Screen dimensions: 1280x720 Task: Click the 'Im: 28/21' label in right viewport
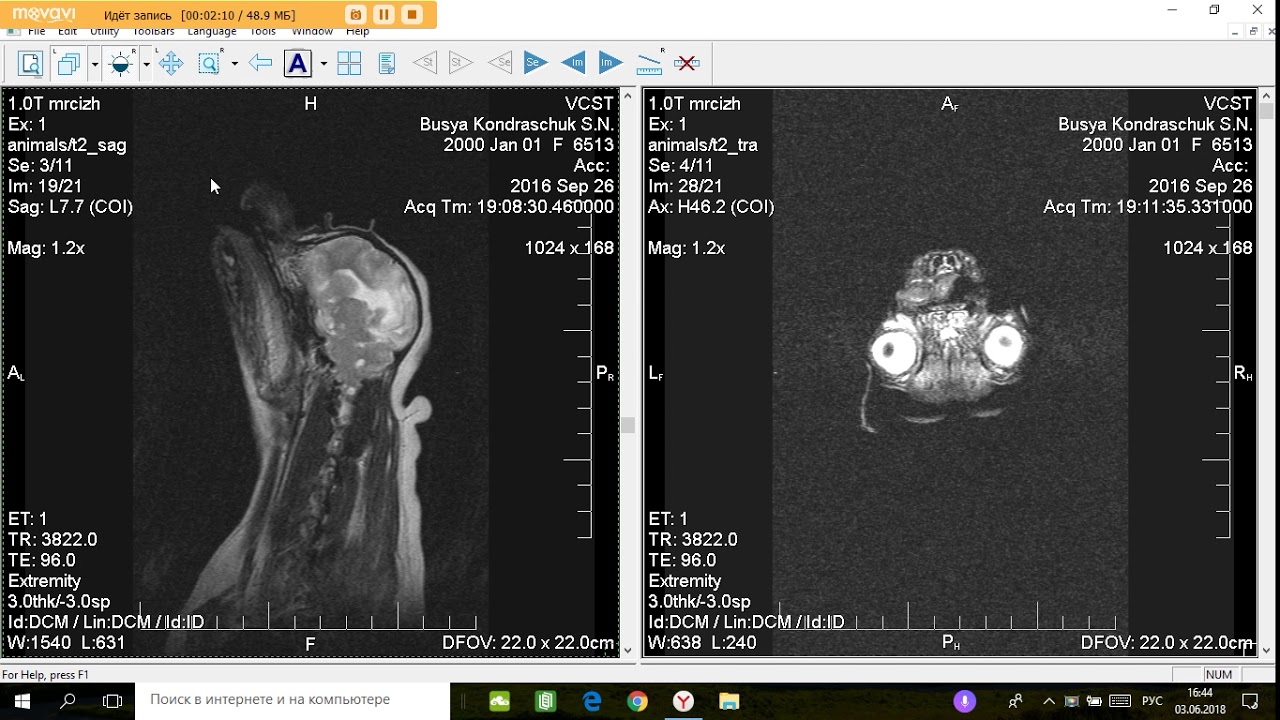click(685, 186)
